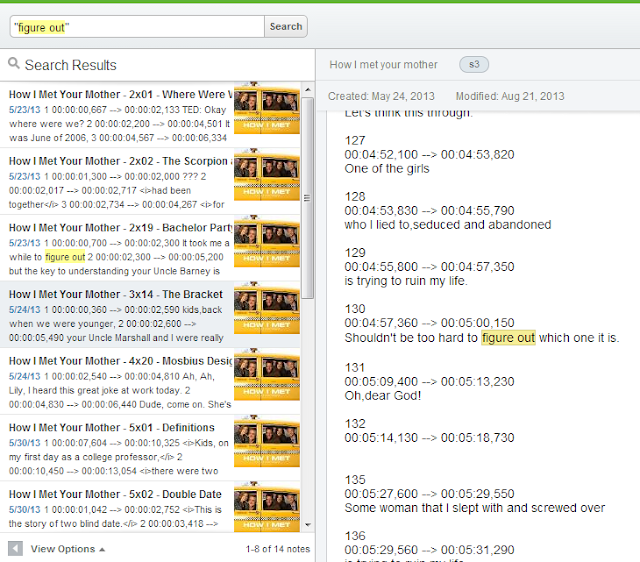Viewport: 640px width, 562px height.
Task: Click the results list scrollbar thumb
Action: (308, 198)
